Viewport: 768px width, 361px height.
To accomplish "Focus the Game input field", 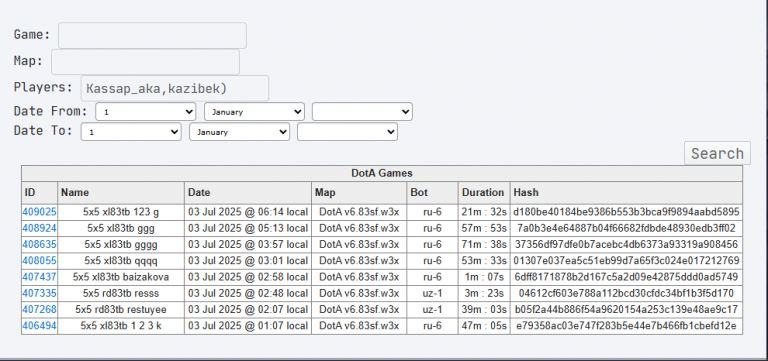I will (152, 35).
